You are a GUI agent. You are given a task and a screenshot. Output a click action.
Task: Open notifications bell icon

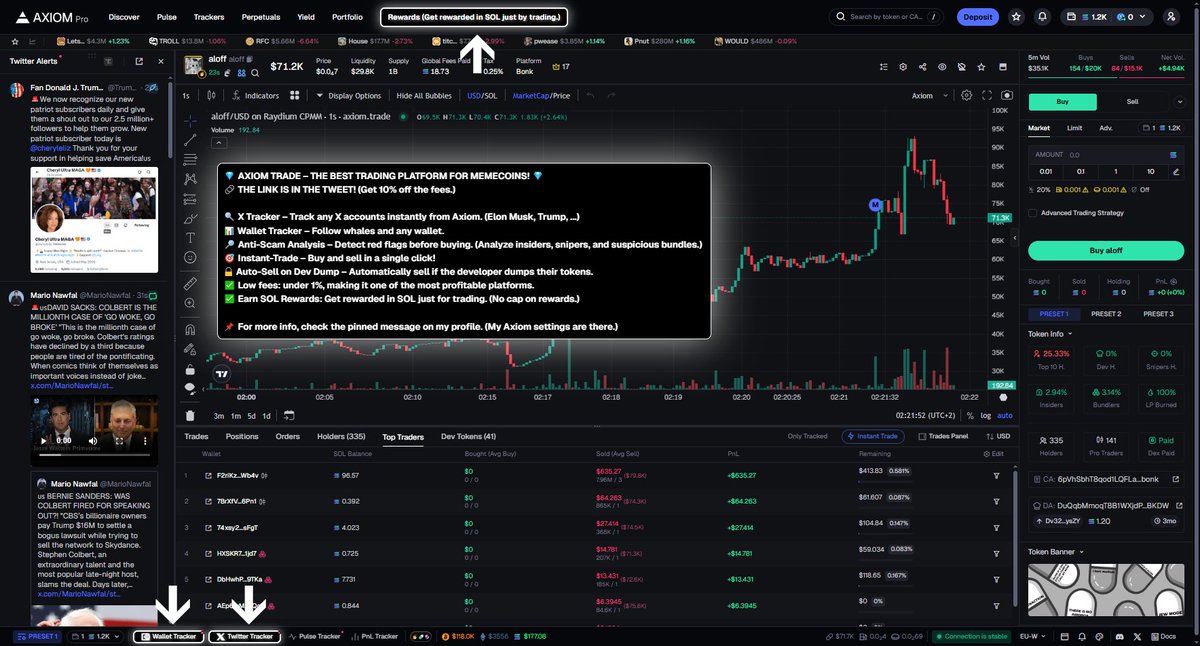(x=1043, y=17)
